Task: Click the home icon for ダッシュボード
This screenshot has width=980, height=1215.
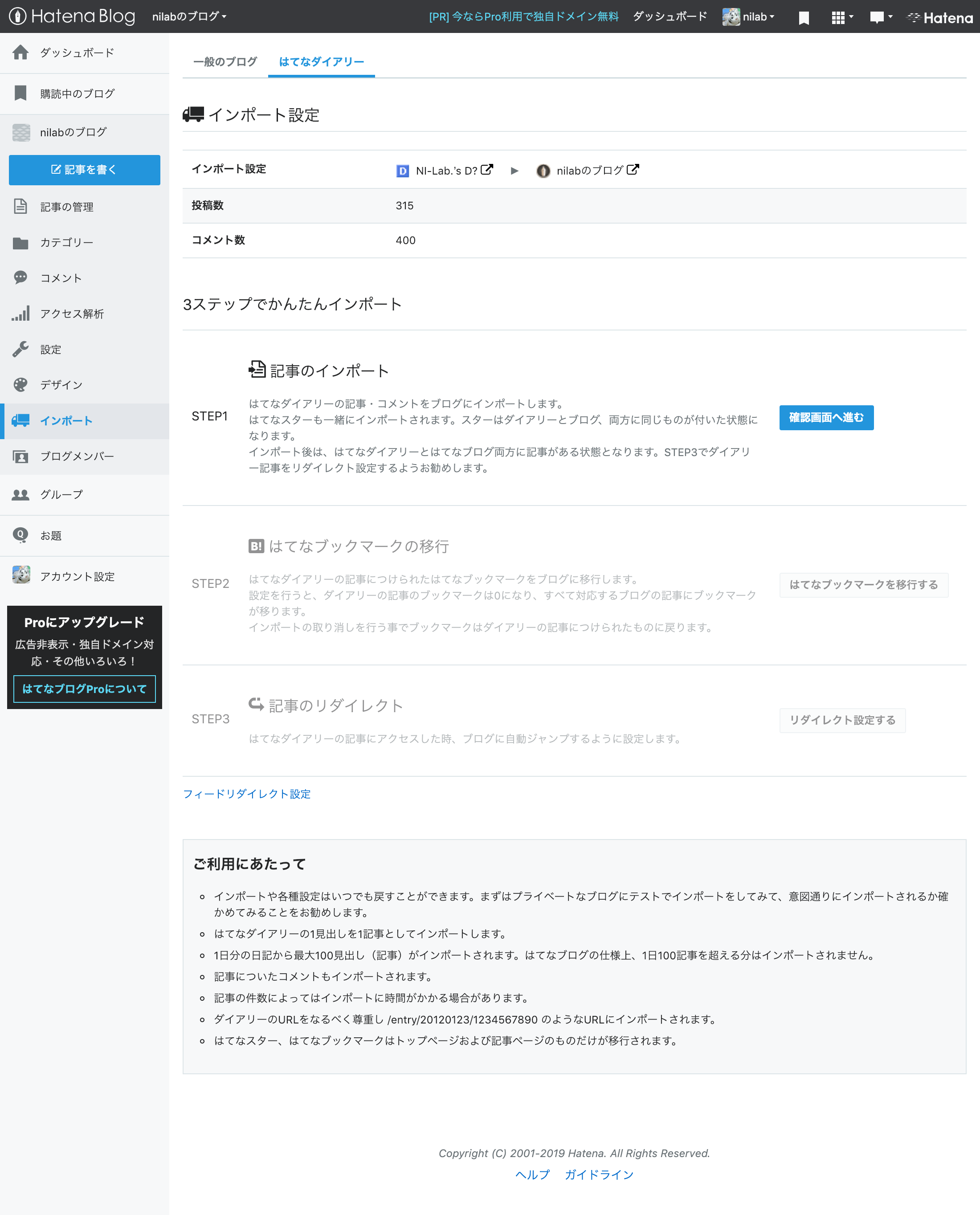Action: 21,53
